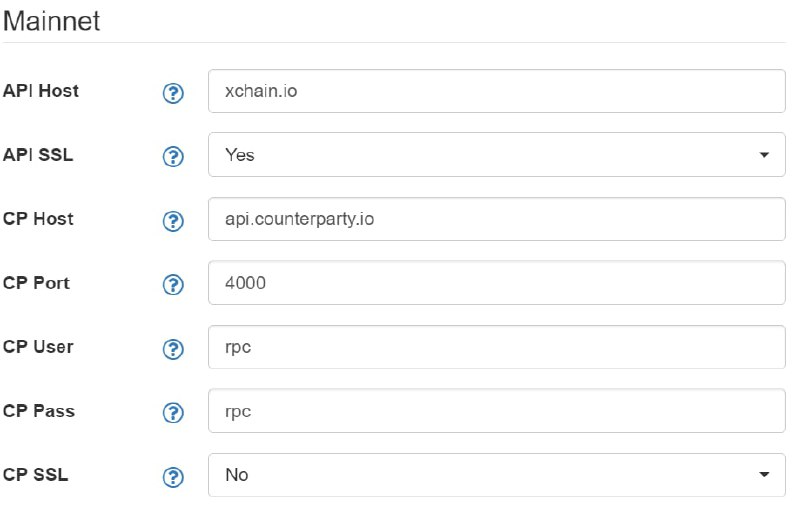Click into the CP User input field

tap(496, 347)
